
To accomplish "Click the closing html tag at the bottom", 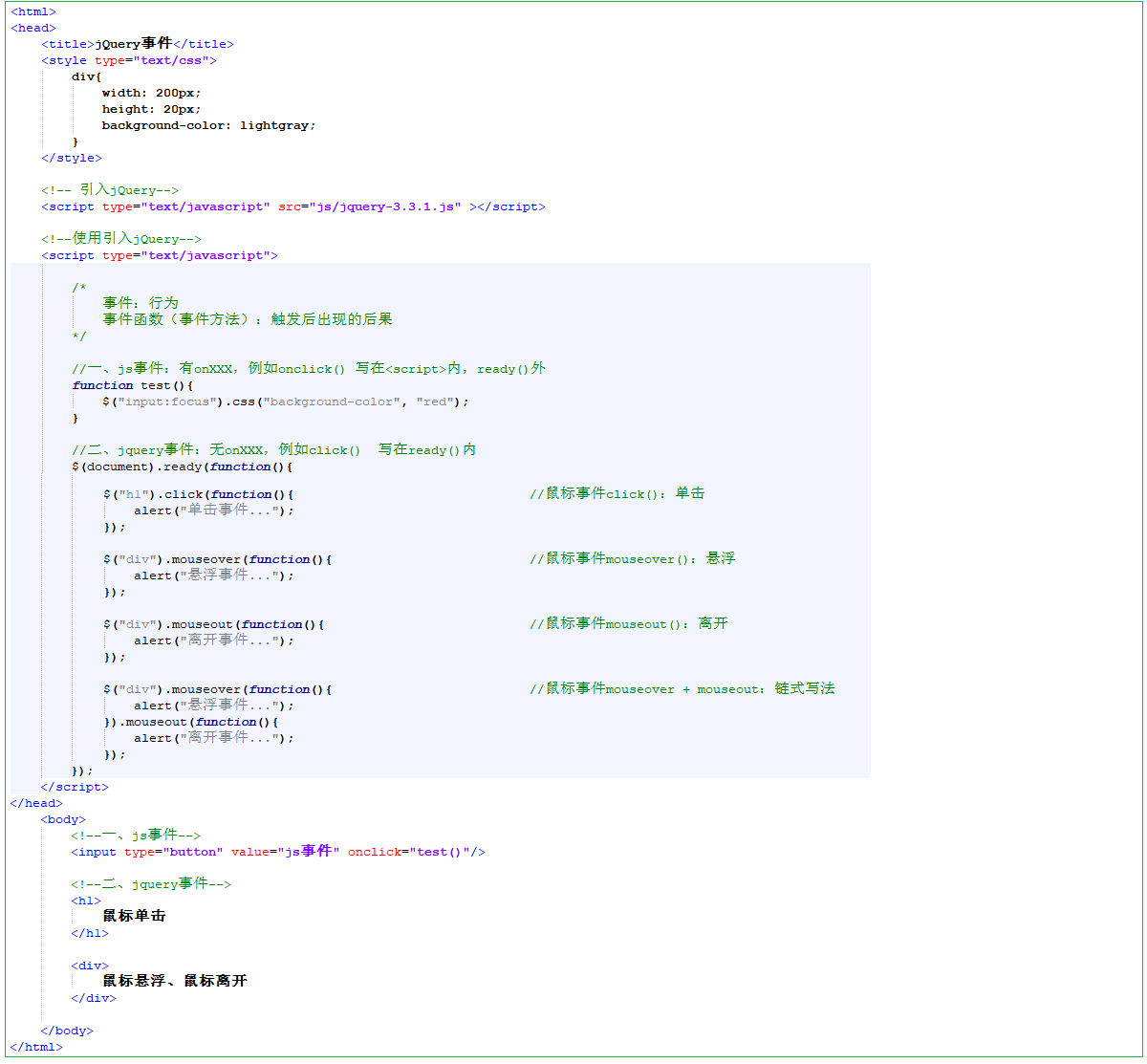I will 36,1047.
